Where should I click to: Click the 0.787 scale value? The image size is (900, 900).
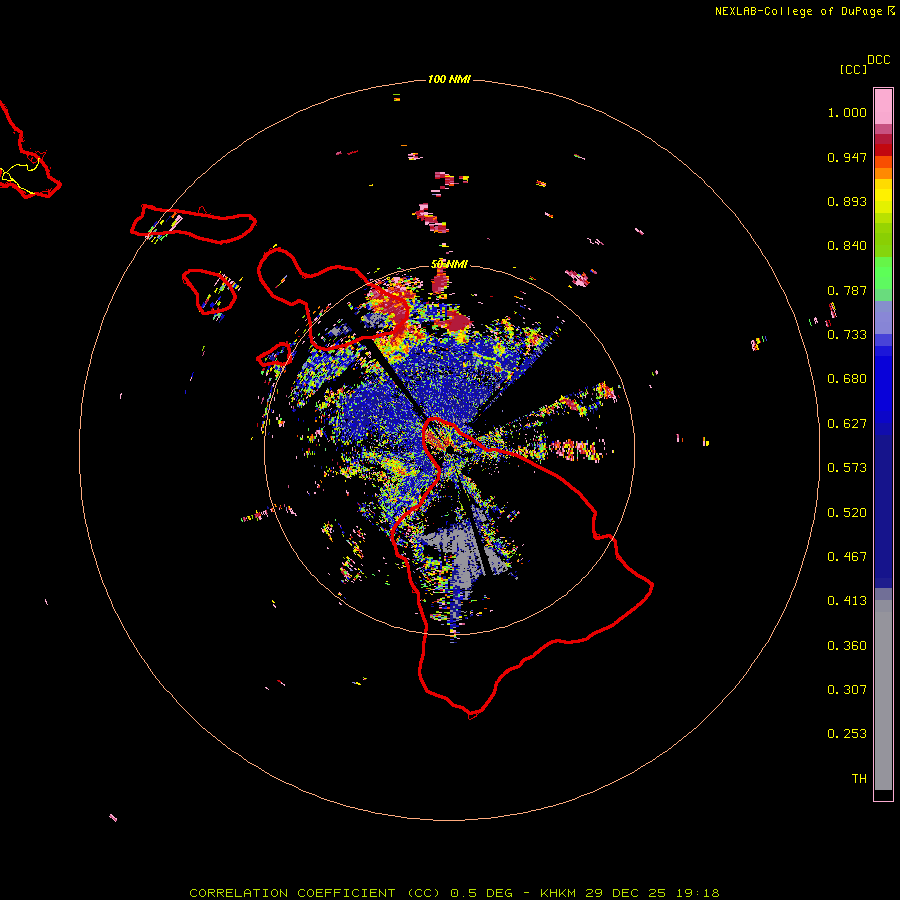coord(847,290)
